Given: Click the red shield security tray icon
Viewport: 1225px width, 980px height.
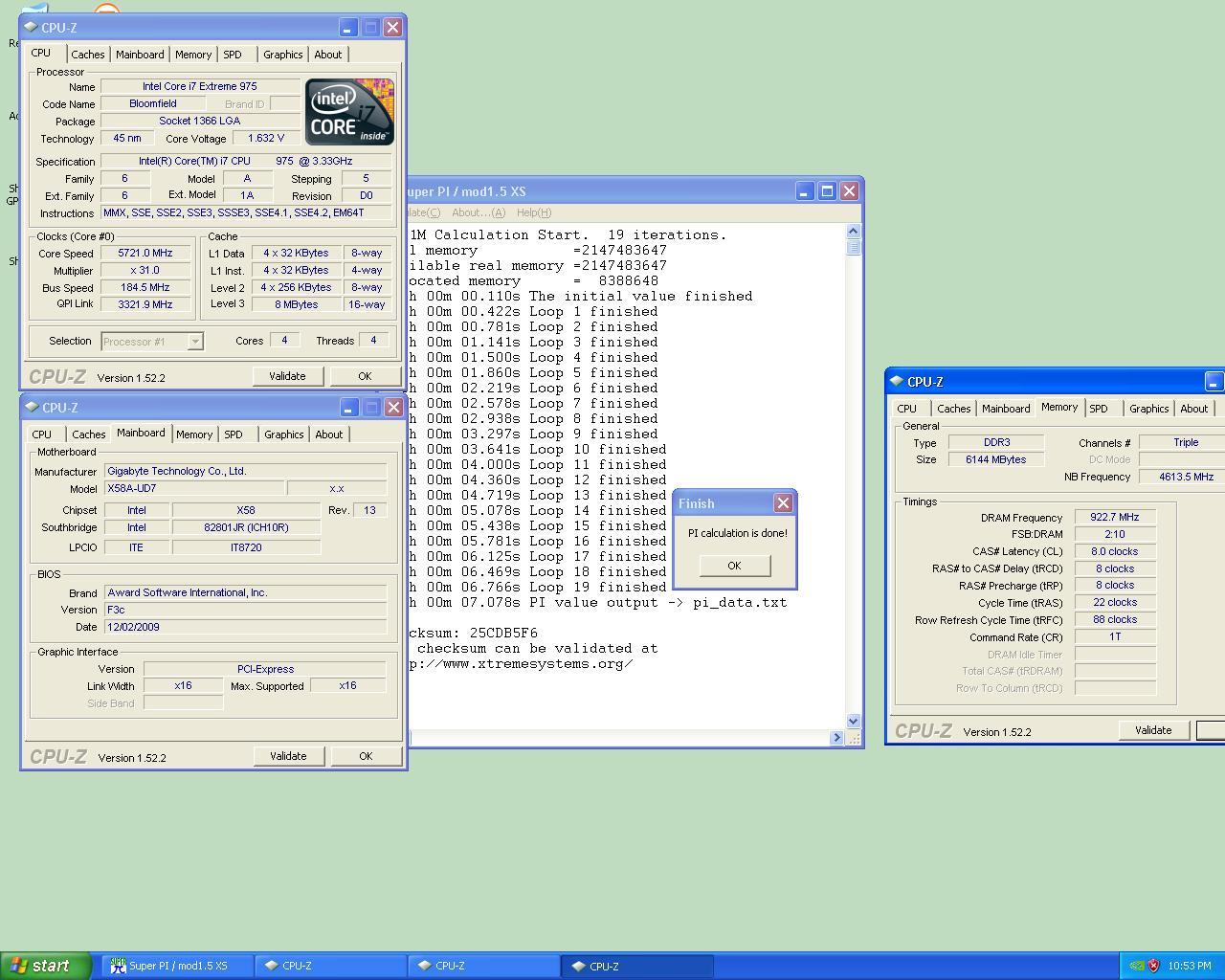Looking at the screenshot, I should pos(1153,966).
